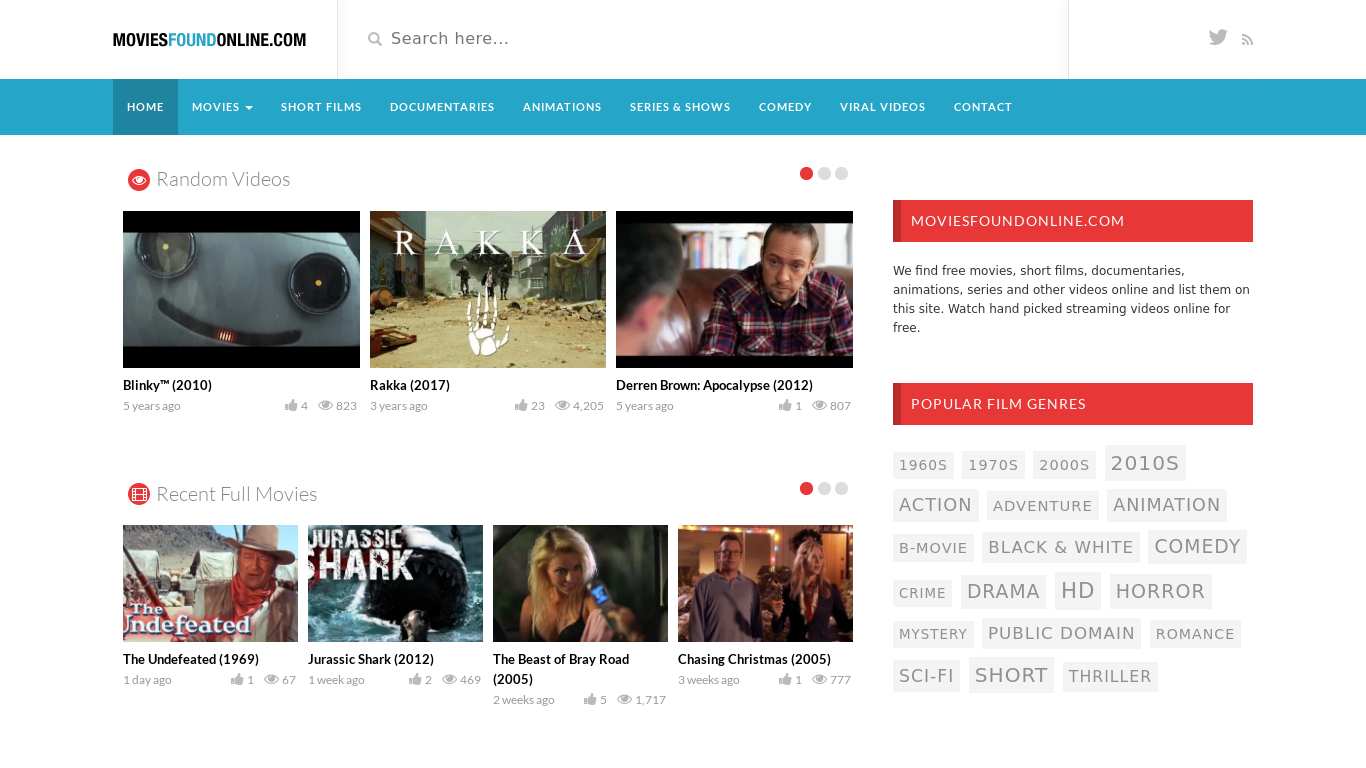The image size is (1366, 768).
Task: Click the MoviesFoundOnline.com logo
Action: click(209, 40)
